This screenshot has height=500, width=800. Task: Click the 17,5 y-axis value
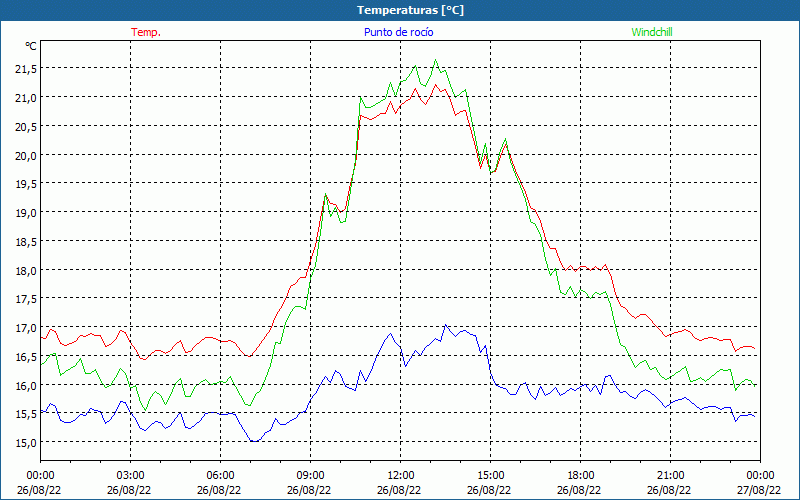point(26,299)
